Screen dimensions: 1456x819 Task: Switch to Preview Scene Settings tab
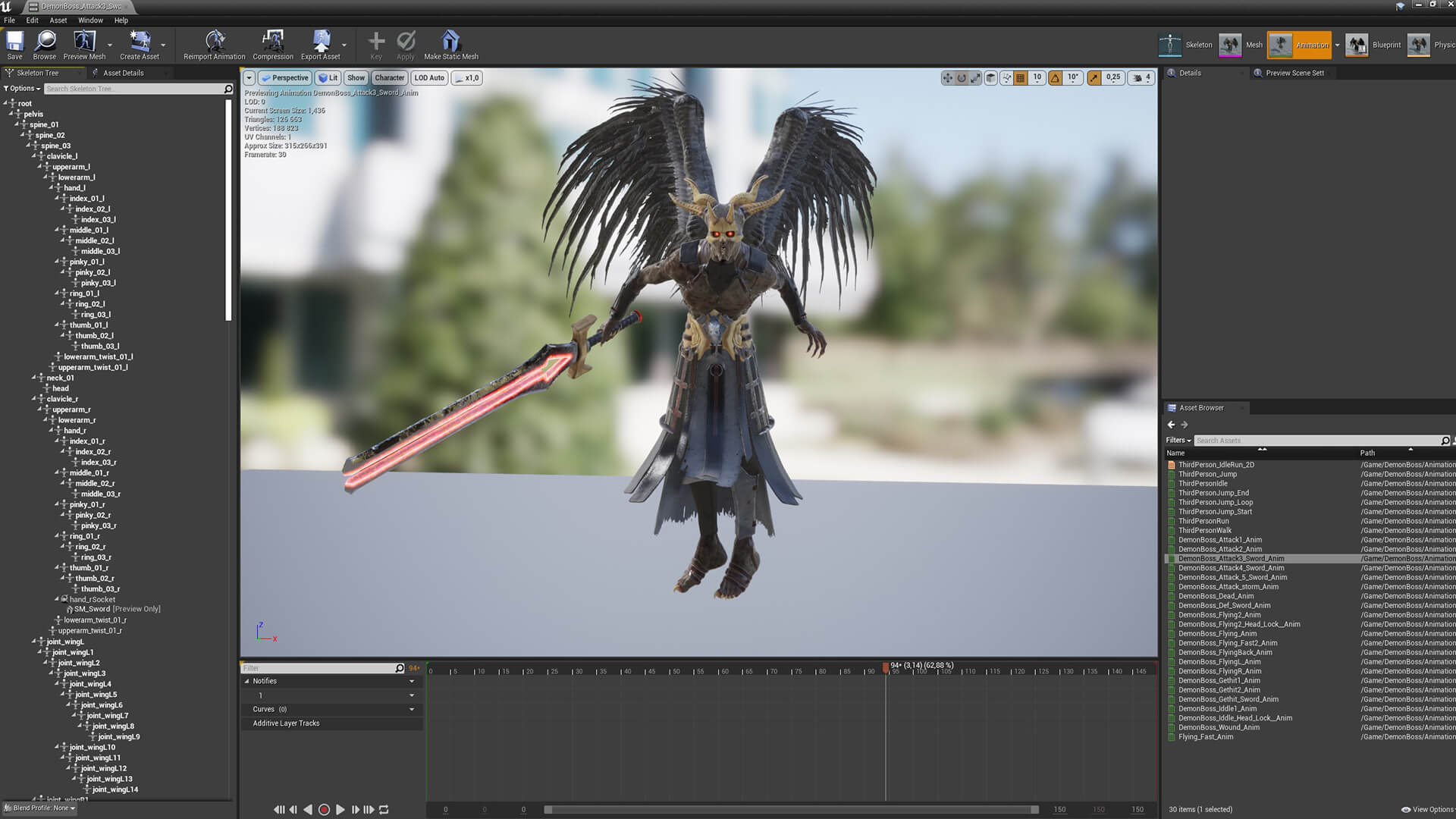tap(1294, 73)
